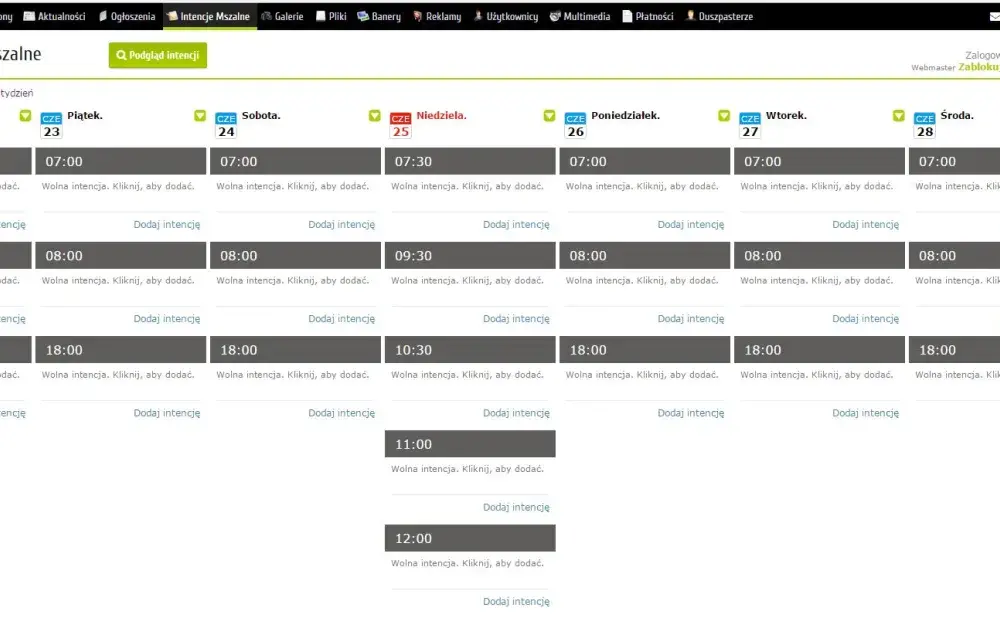Select the Intencje Mszalne tab
The image size is (1000, 618).
[x=209, y=17]
